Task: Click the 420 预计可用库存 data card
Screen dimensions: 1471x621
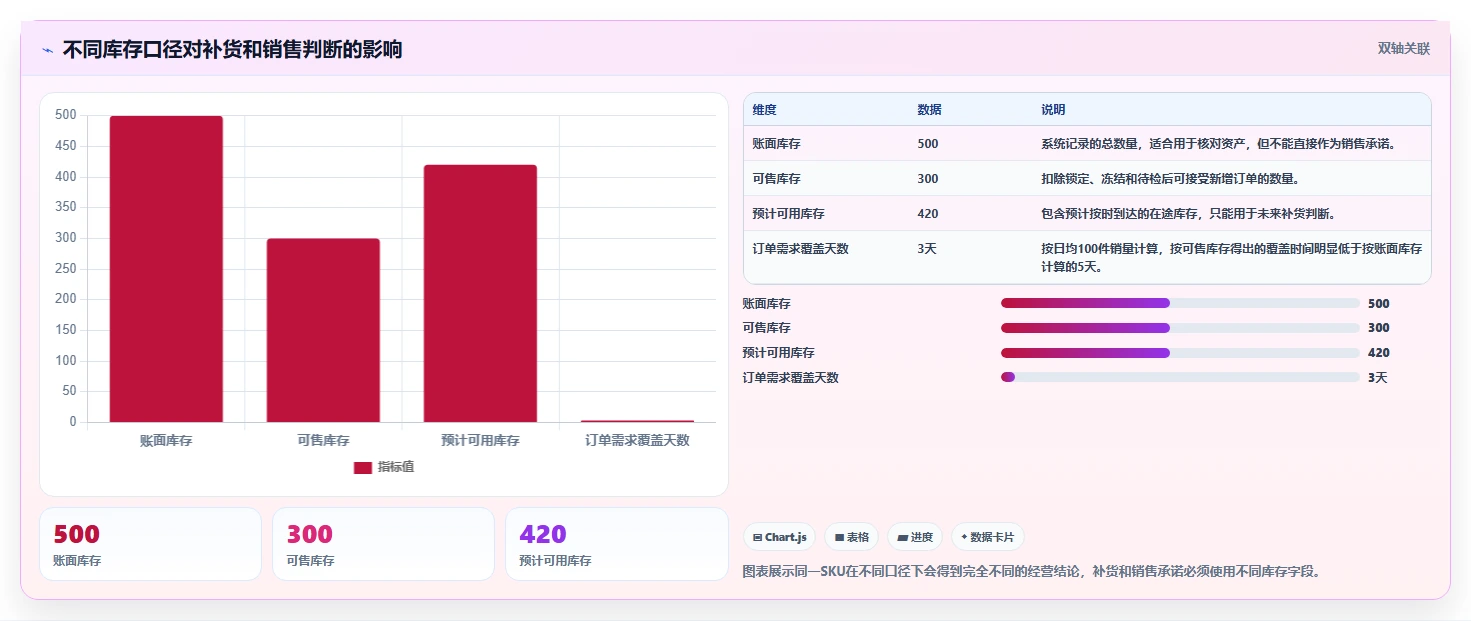Action: [x=617, y=544]
